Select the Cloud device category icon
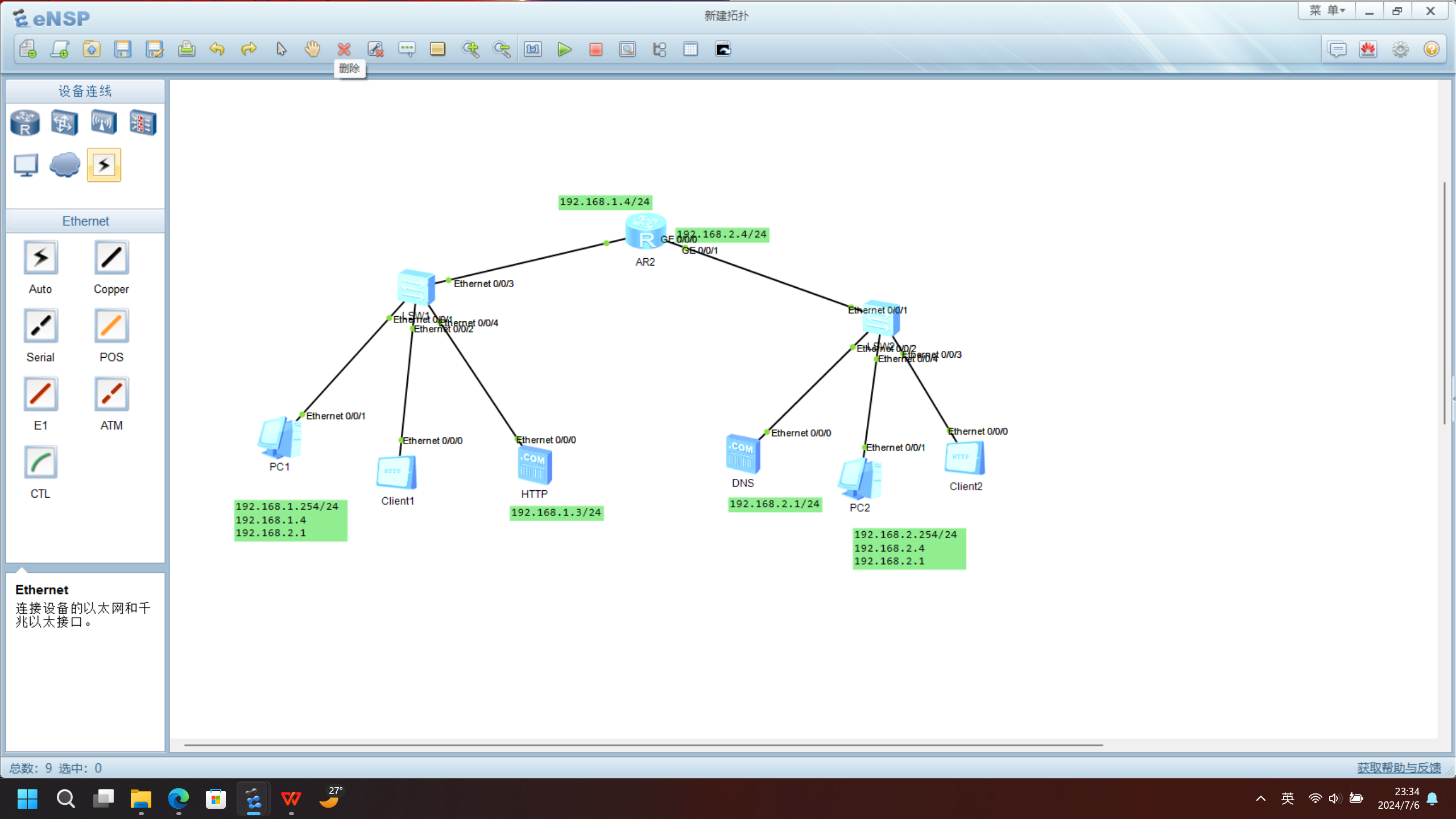The height and width of the screenshot is (819, 1456). [x=64, y=166]
